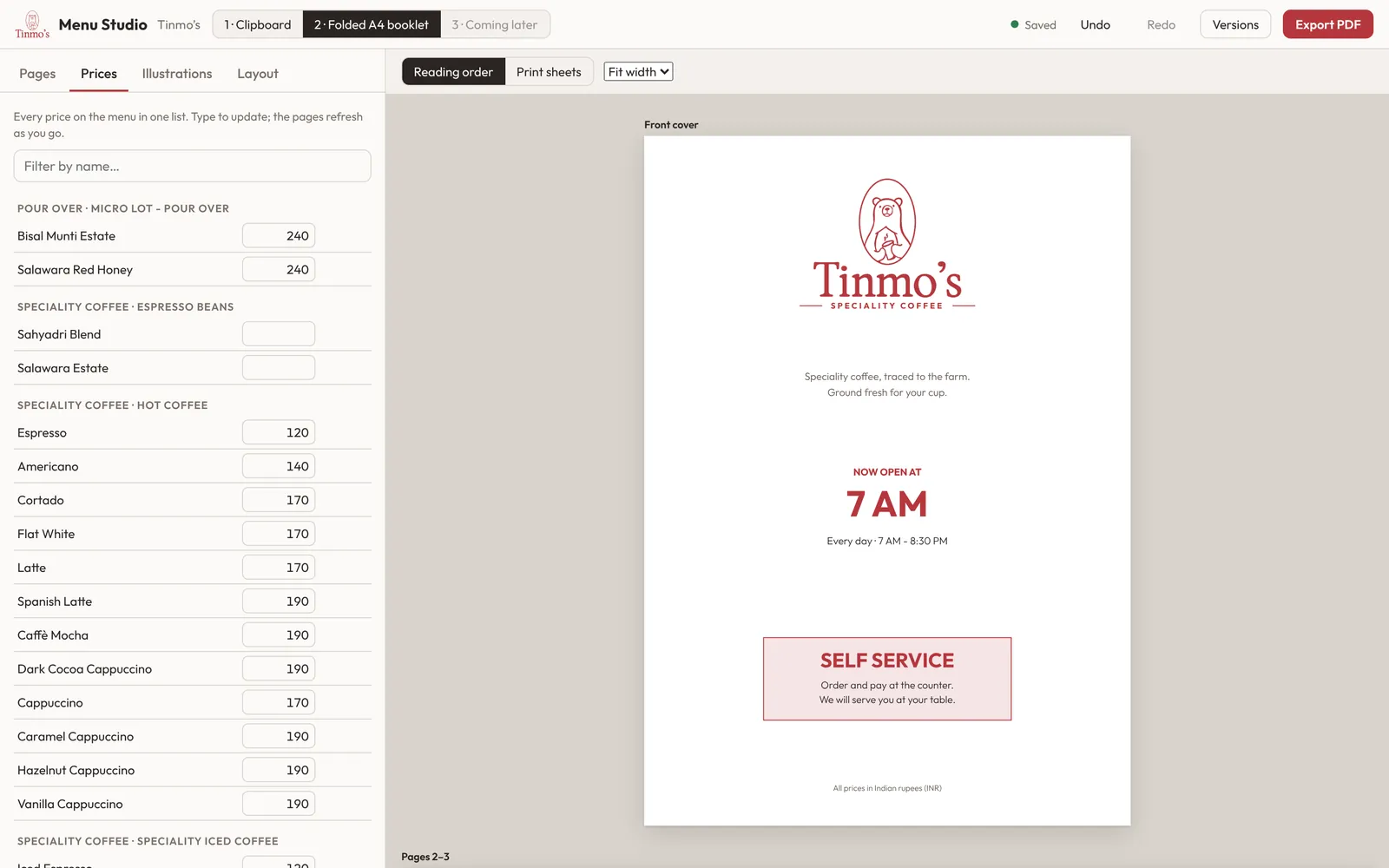Image resolution: width=1389 pixels, height=868 pixels.
Task: Open the Versions panel
Action: point(1235,24)
